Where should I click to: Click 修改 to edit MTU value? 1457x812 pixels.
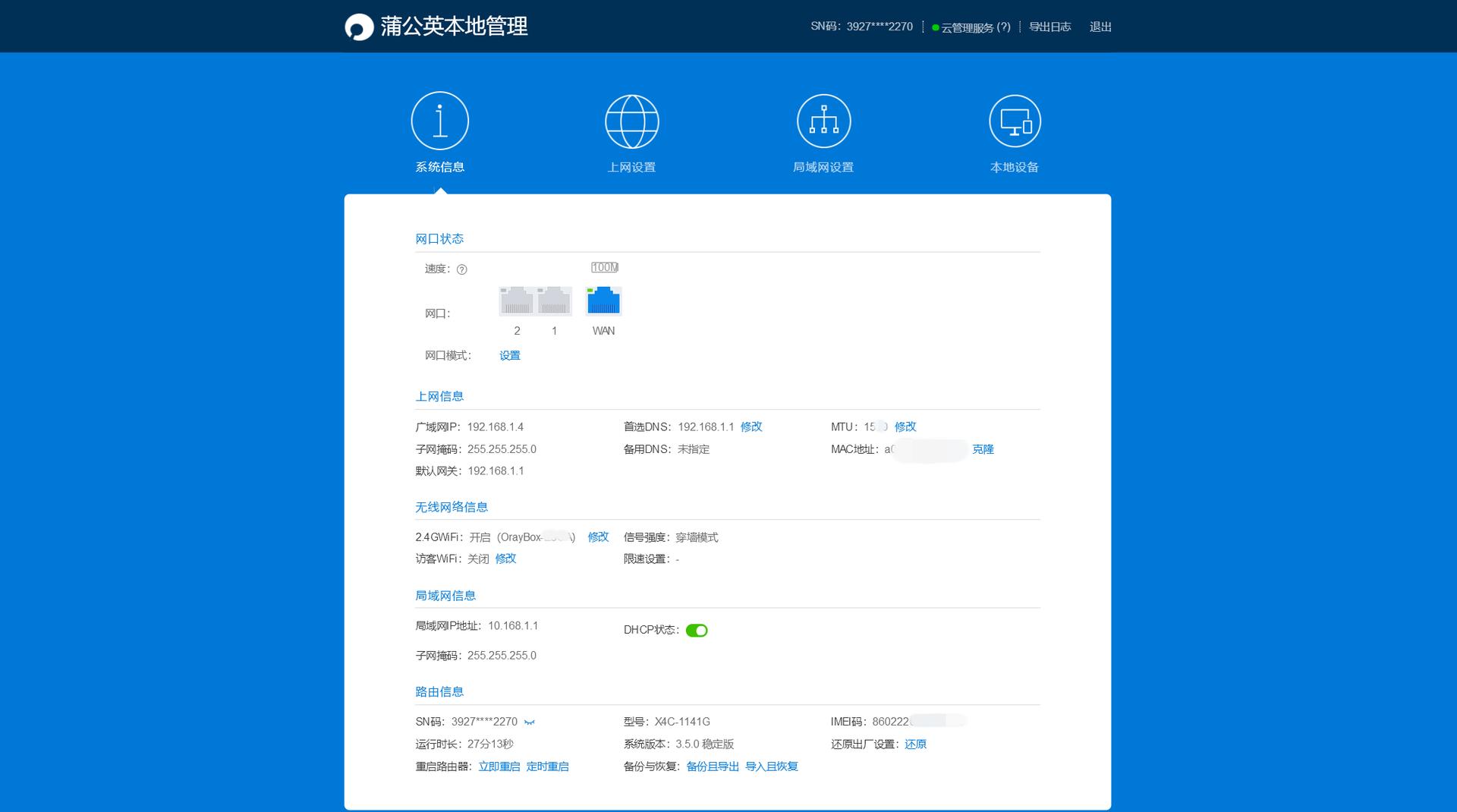[905, 426]
